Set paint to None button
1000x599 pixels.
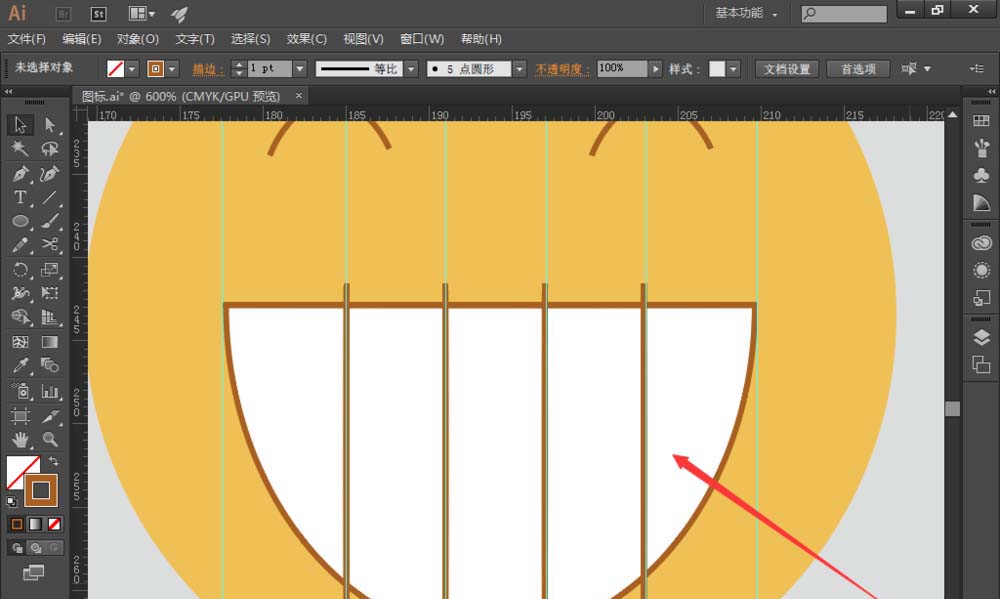pos(54,524)
